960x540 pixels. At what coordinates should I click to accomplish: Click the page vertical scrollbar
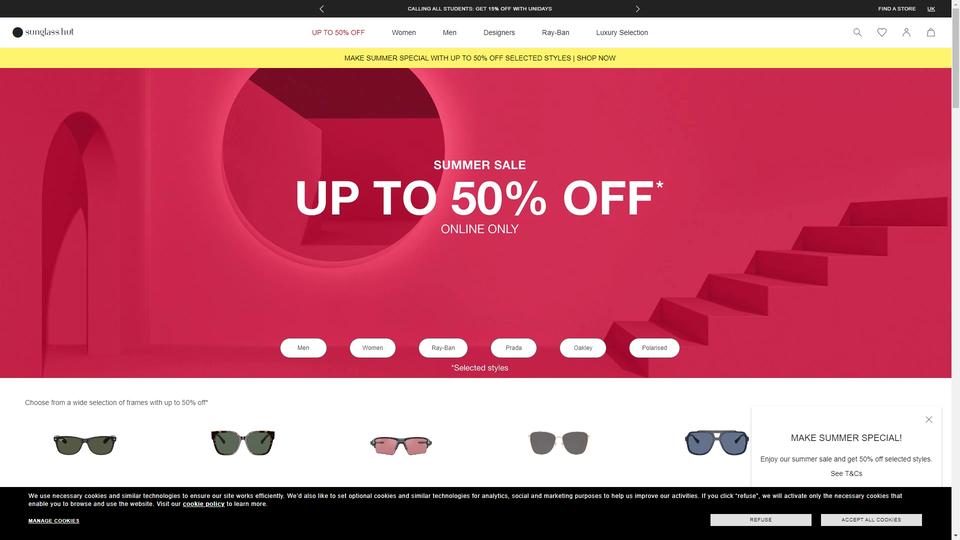click(956, 270)
